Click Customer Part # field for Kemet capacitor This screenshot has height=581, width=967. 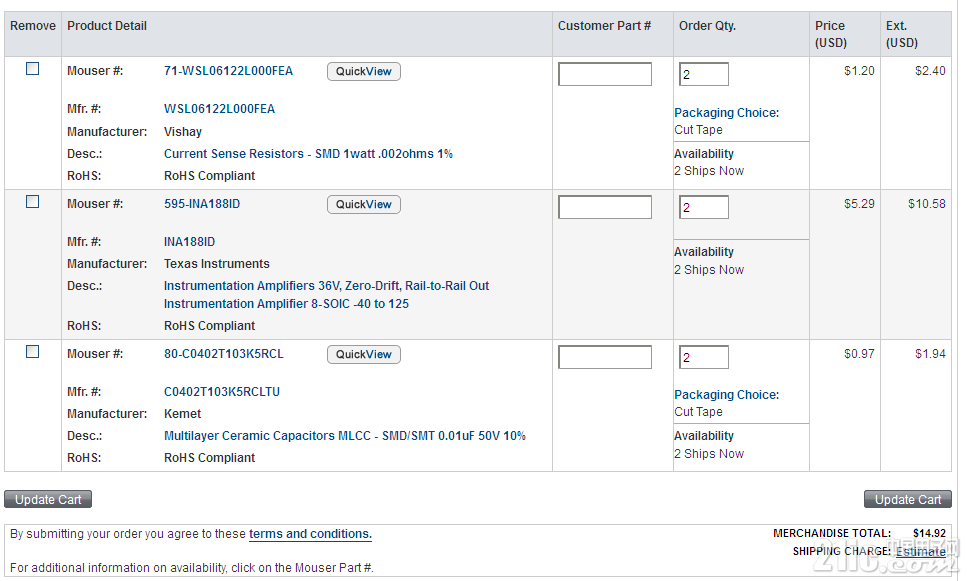(x=604, y=357)
